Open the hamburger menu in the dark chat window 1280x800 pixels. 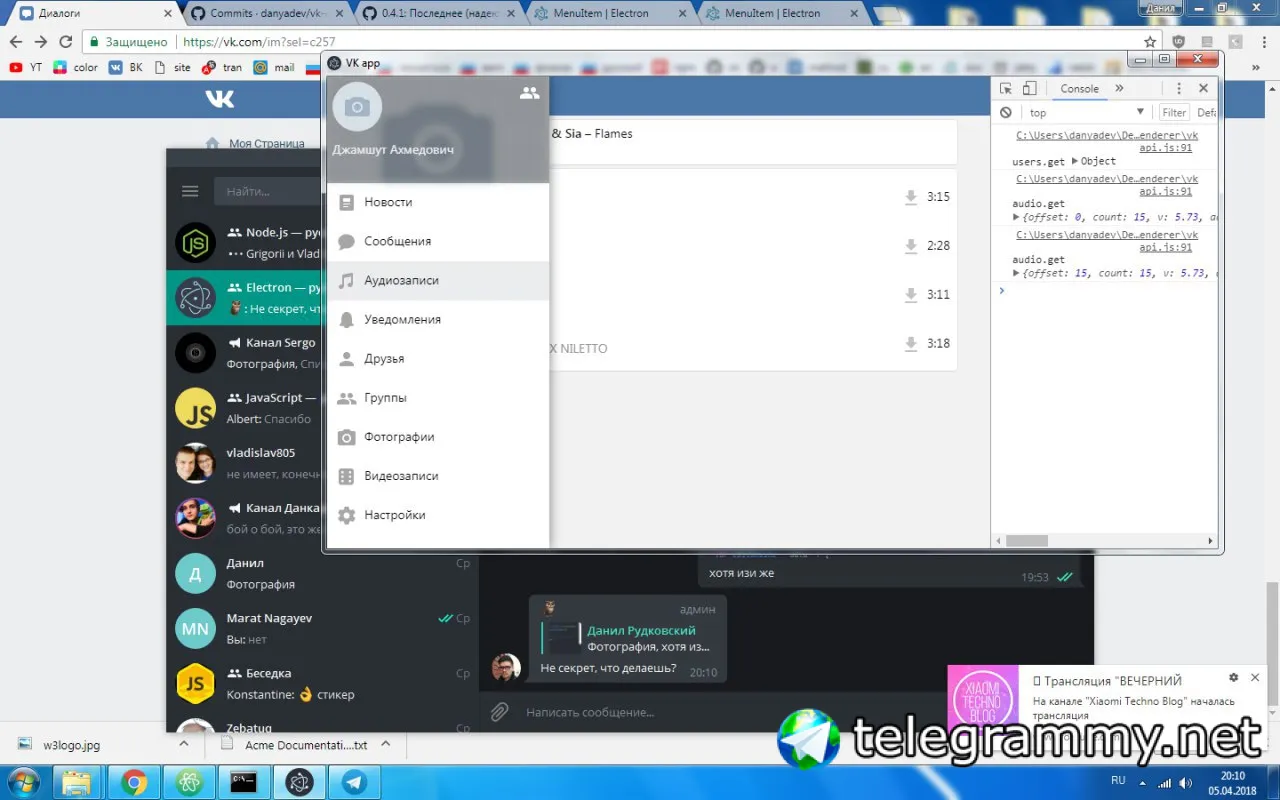tap(190, 191)
